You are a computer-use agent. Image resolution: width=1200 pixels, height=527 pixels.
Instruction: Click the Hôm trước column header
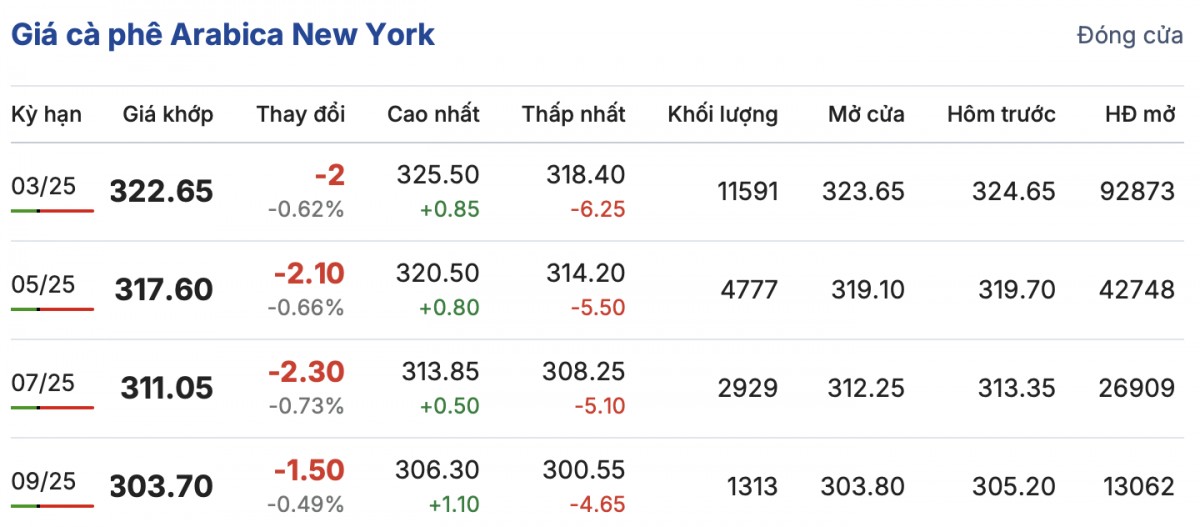(x=1000, y=114)
